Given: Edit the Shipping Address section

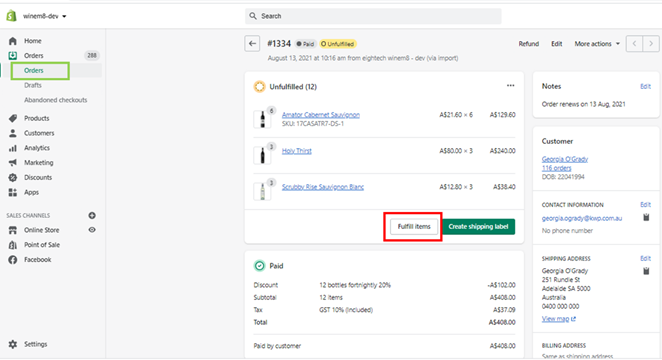Looking at the screenshot, I should click(x=645, y=258).
